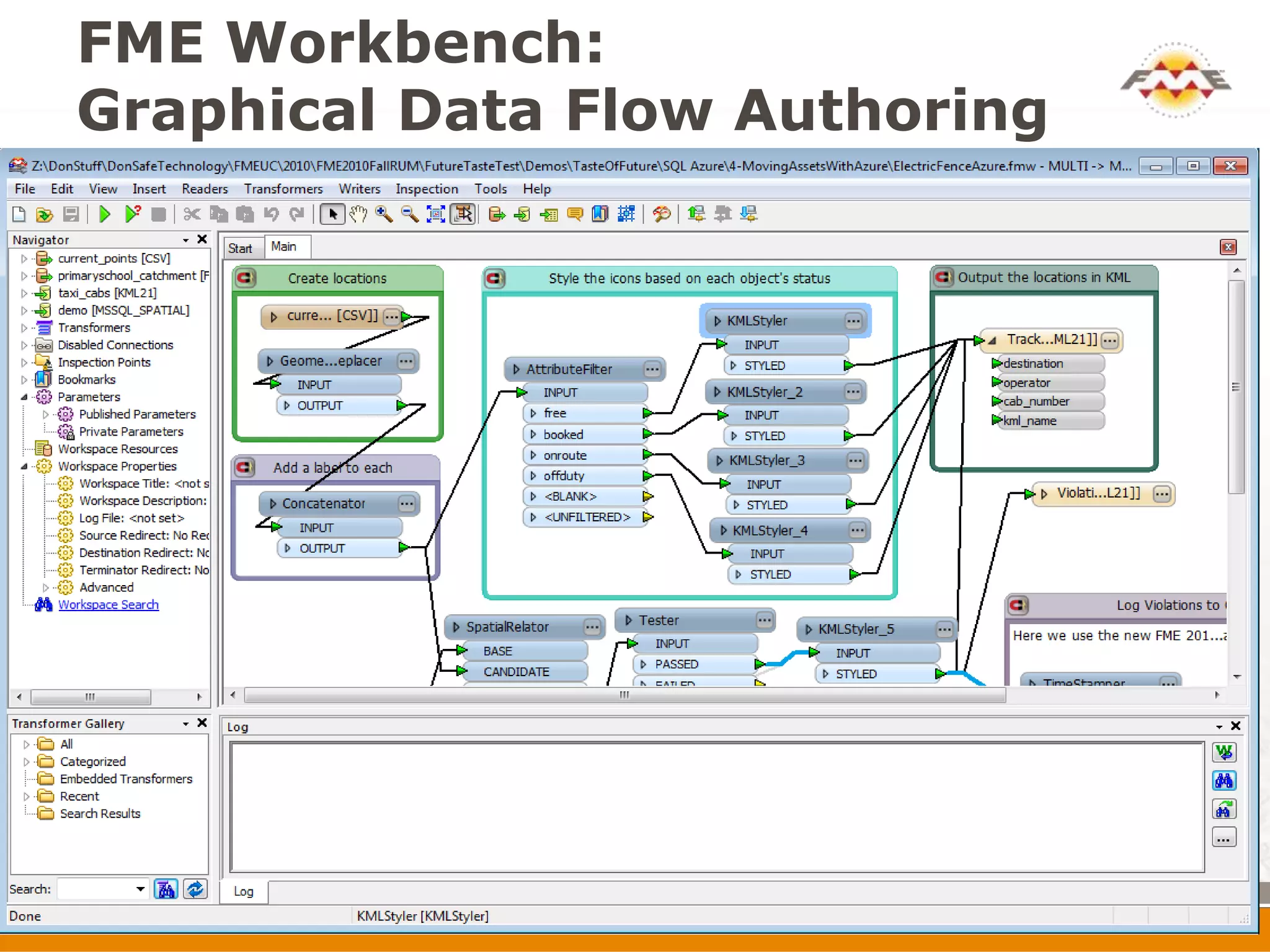Select the Log tab at bottom

click(244, 891)
